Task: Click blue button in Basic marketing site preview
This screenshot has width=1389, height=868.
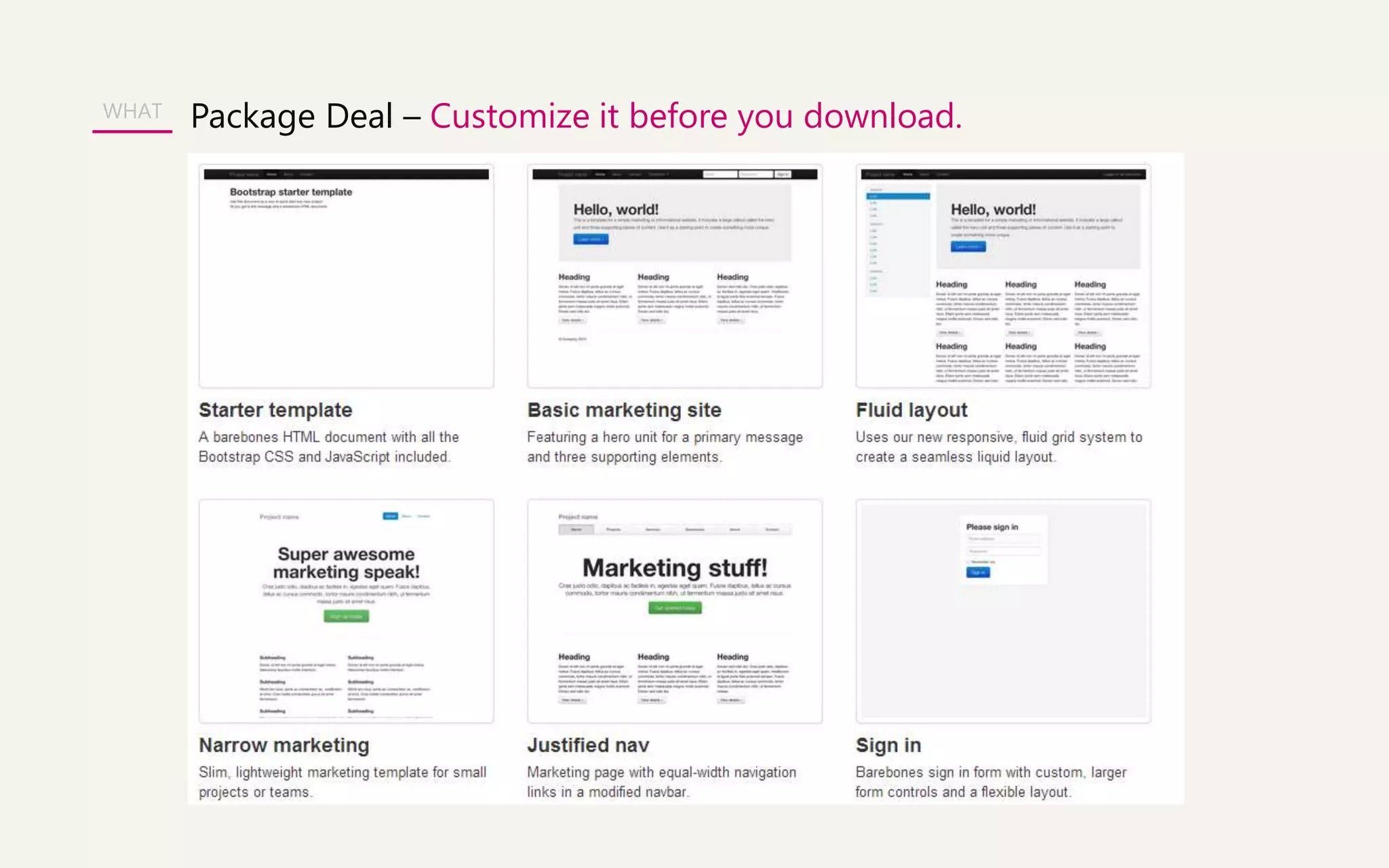Action: (x=591, y=239)
